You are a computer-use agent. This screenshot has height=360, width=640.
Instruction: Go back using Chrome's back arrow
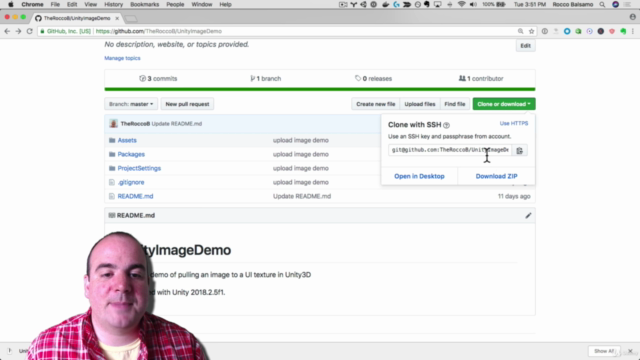[x=7, y=31]
